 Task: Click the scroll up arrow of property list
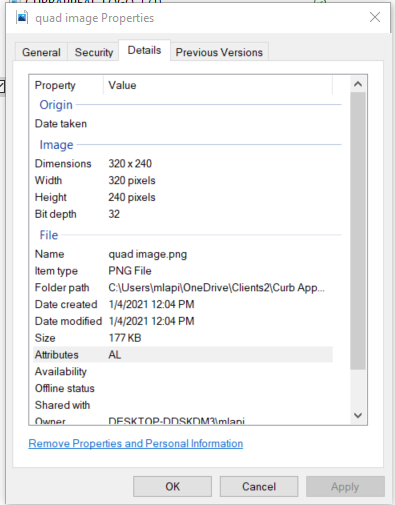358,84
